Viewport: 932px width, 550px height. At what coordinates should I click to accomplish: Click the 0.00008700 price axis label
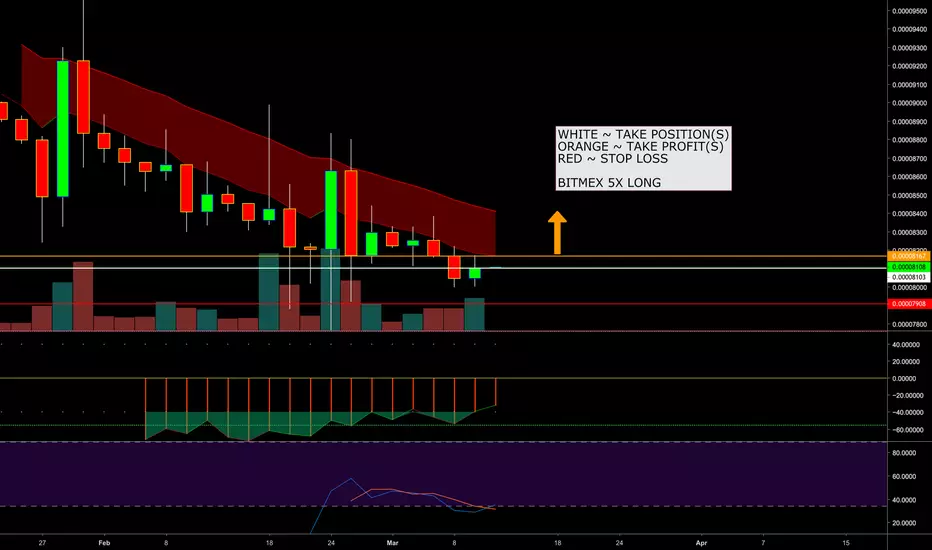(x=909, y=158)
